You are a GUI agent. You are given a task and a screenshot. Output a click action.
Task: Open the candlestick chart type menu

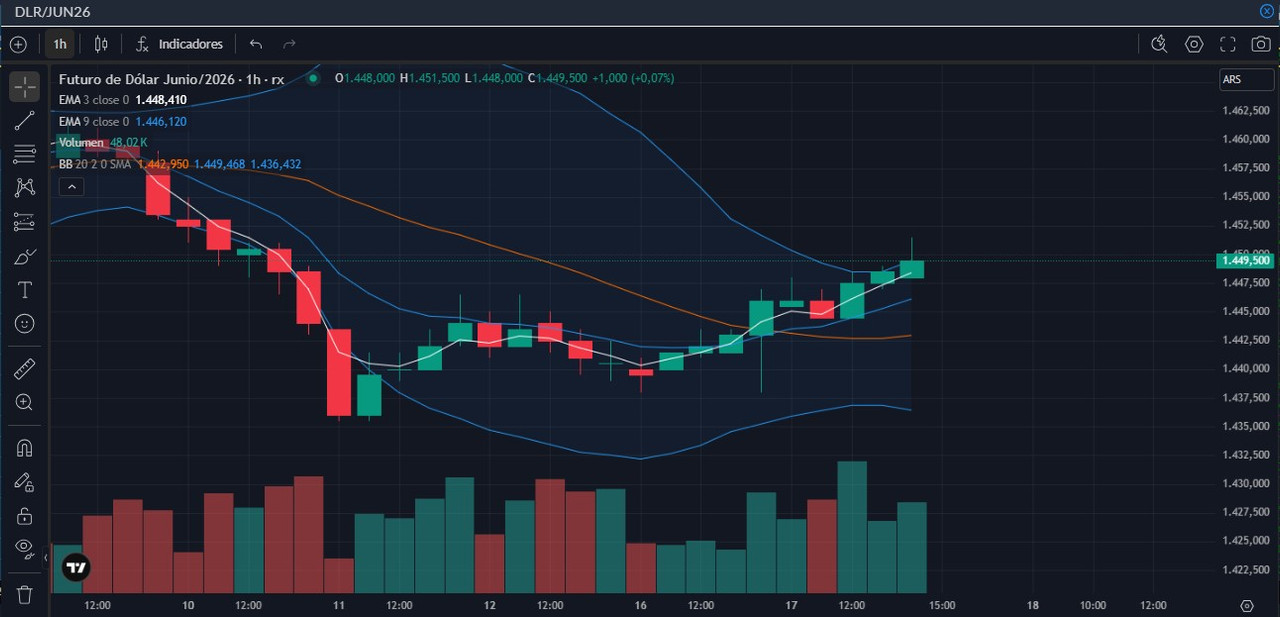pos(101,44)
